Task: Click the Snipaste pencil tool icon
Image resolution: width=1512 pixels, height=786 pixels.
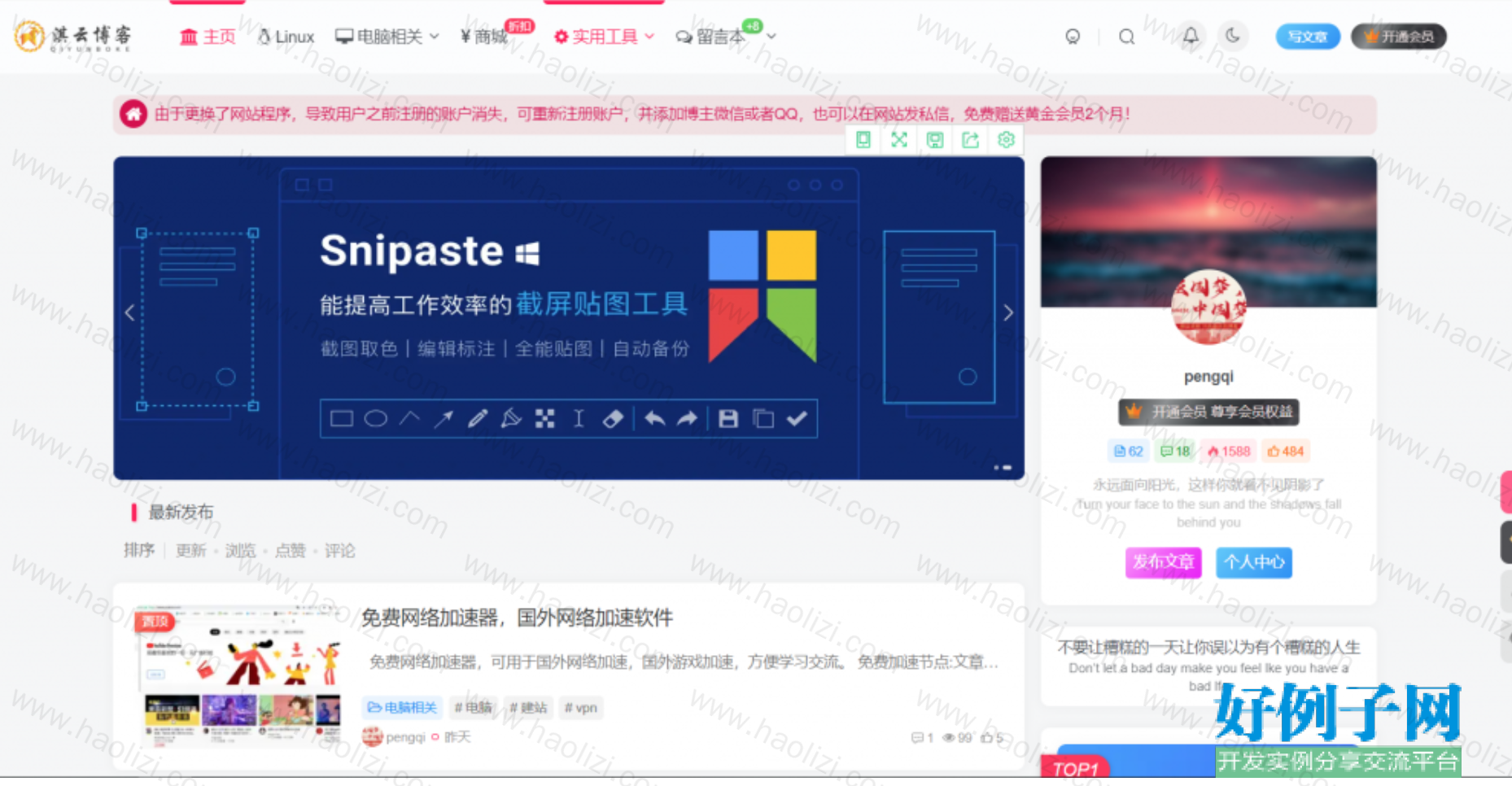Action: click(478, 419)
